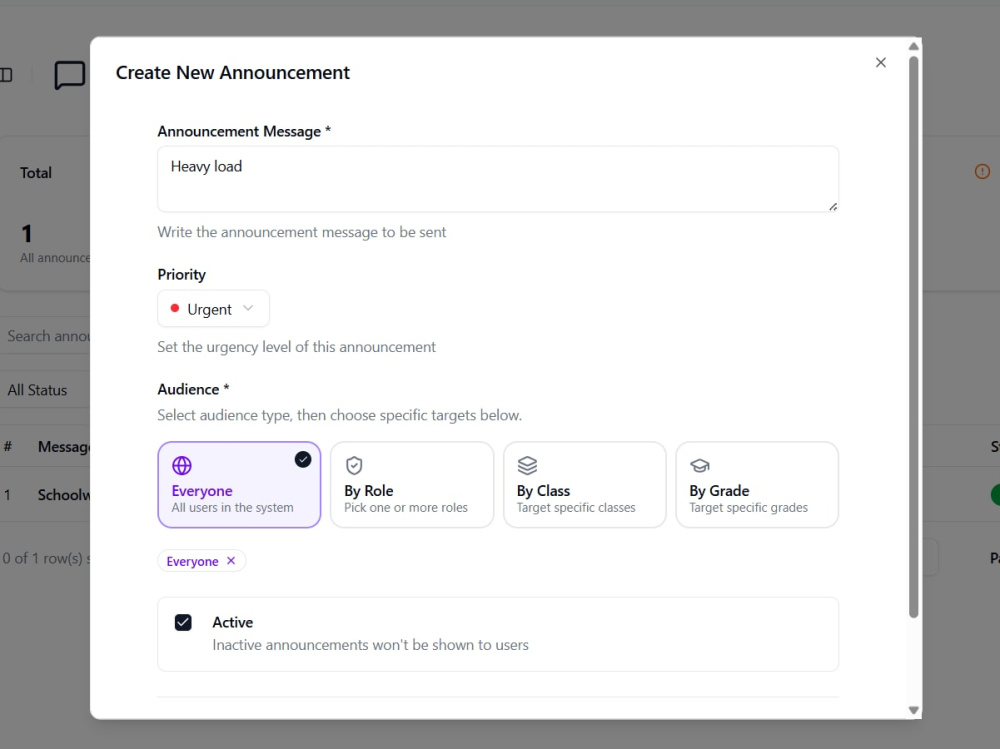Image resolution: width=1000 pixels, height=749 pixels.
Task: Click the red Urgent priority dot
Action: (x=175, y=309)
